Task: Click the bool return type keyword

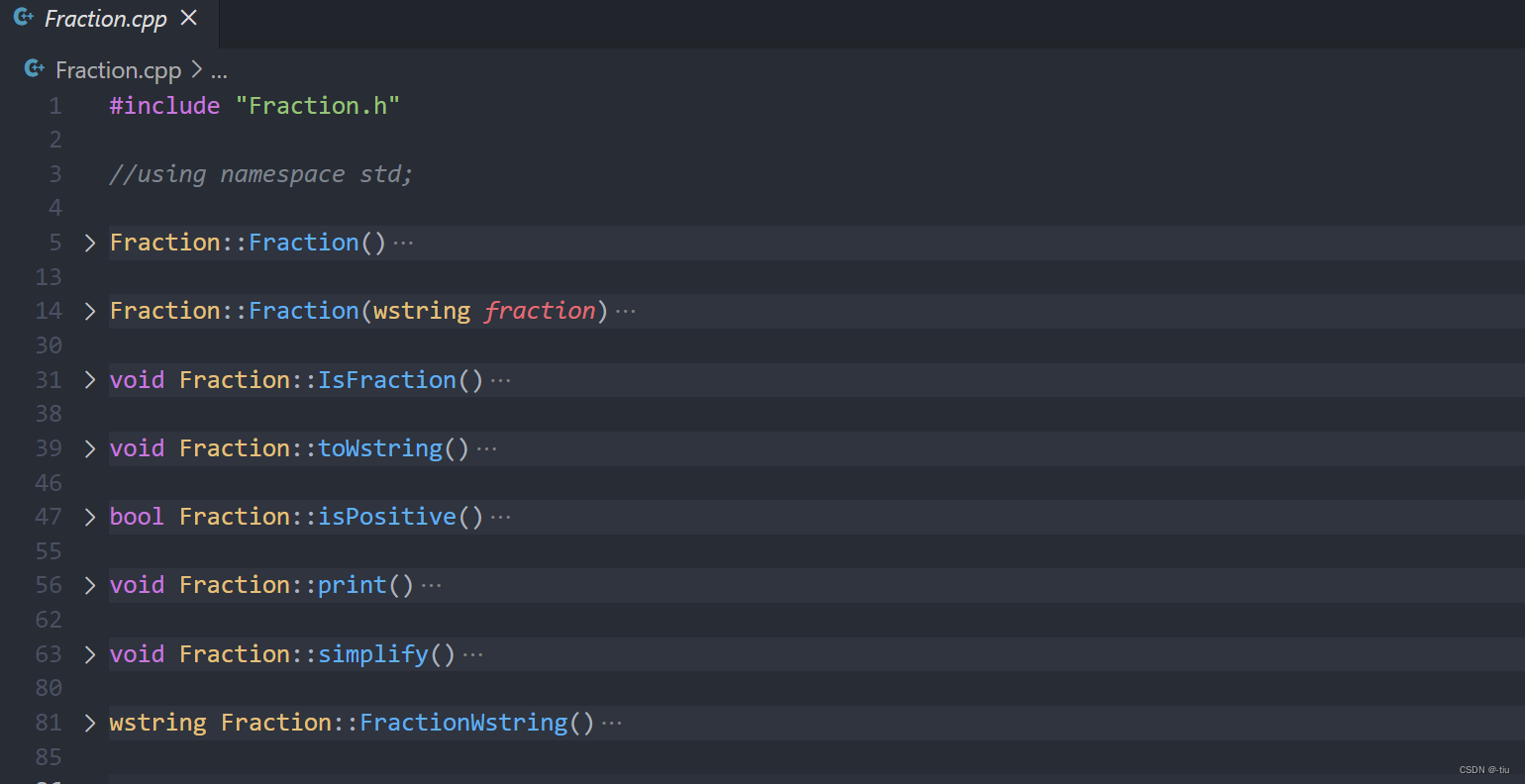Action: (x=137, y=517)
